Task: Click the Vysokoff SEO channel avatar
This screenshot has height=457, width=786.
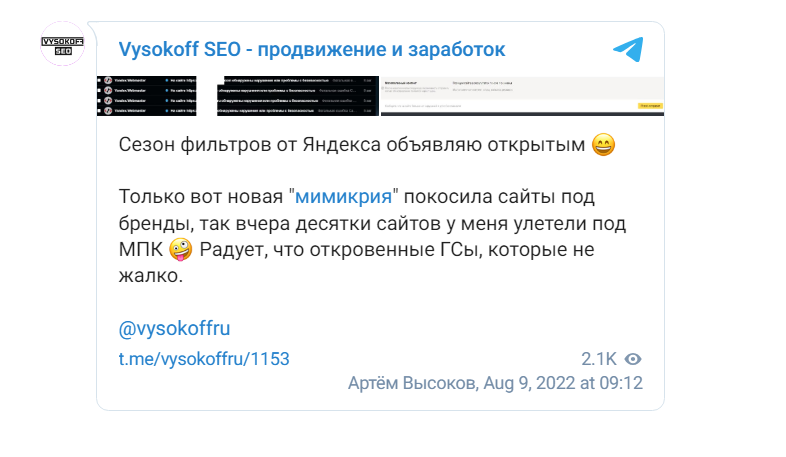Action: pyautogui.click(x=62, y=42)
